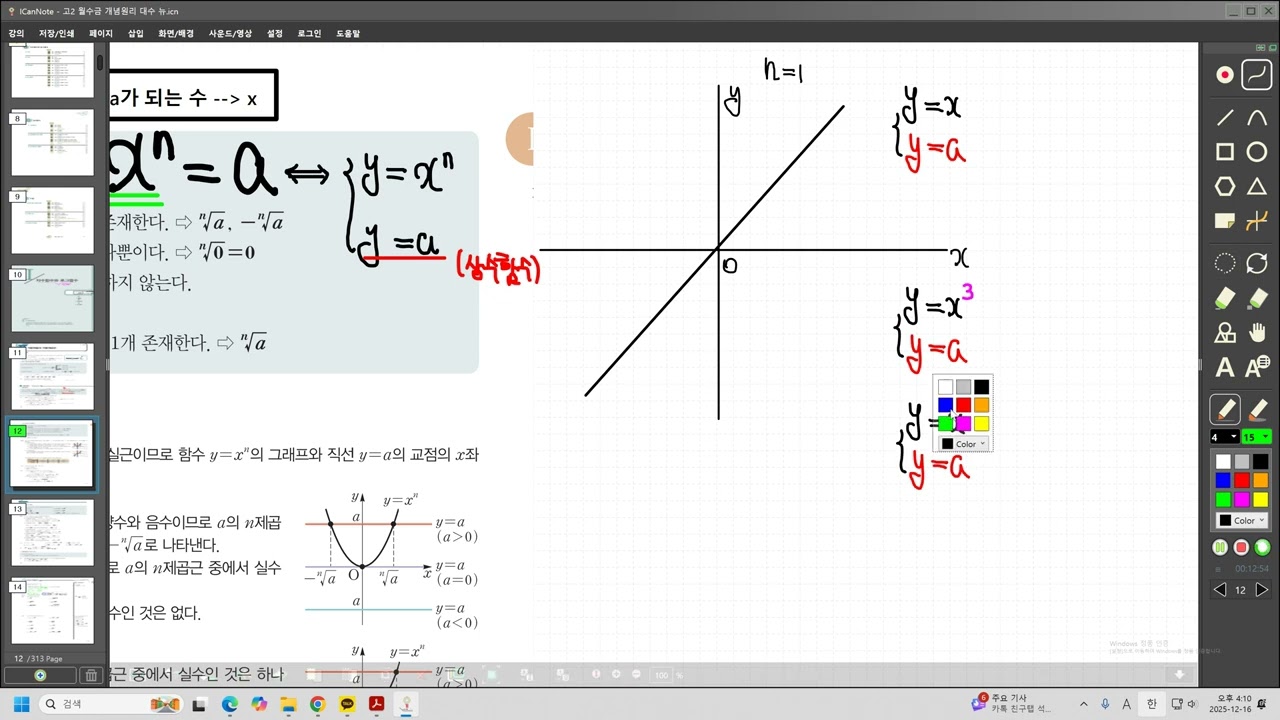This screenshot has width=1280, height=720.
Task: Delete page with trash can button
Action: tap(91, 676)
